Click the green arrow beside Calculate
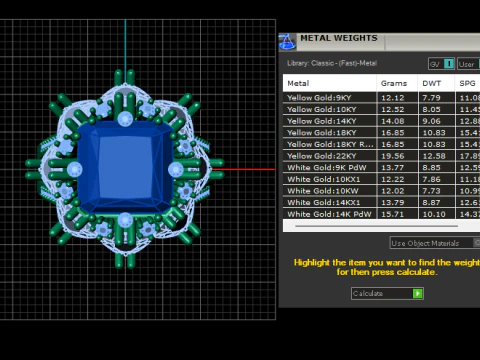 coord(417,293)
